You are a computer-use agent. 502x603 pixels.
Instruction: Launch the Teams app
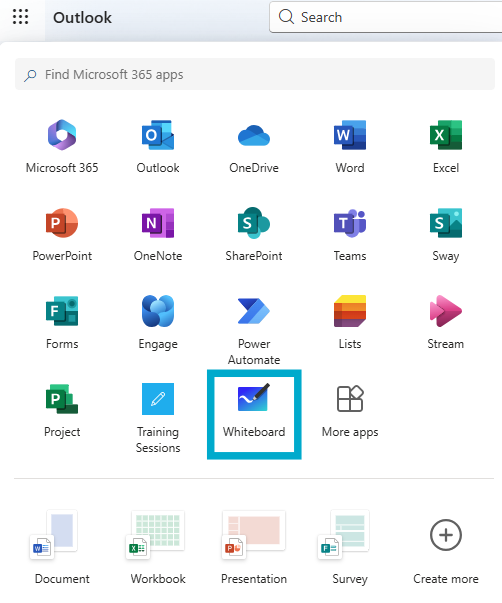pos(350,235)
